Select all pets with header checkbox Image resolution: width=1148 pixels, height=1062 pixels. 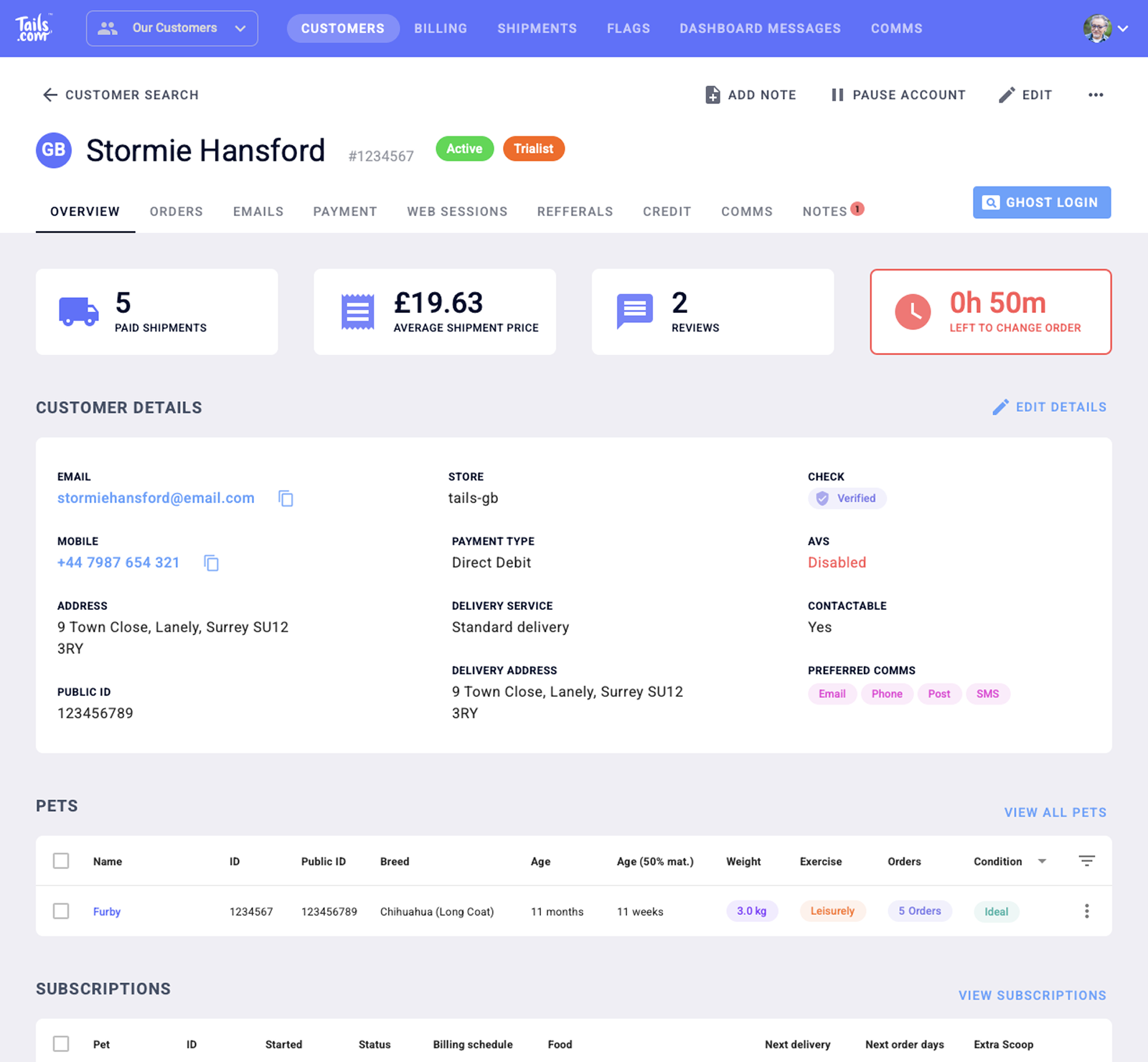61,861
